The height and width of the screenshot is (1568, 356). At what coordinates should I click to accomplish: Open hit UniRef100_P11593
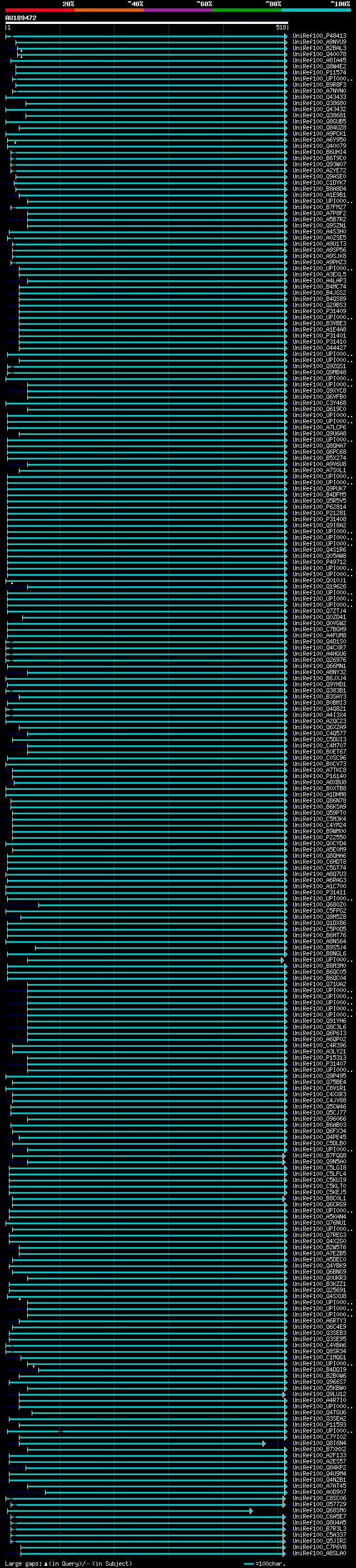319,1425
